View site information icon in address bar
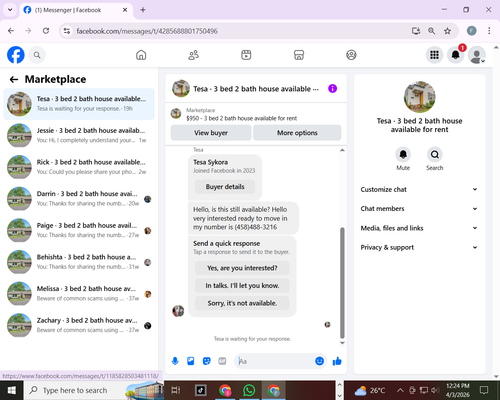 [x=67, y=31]
